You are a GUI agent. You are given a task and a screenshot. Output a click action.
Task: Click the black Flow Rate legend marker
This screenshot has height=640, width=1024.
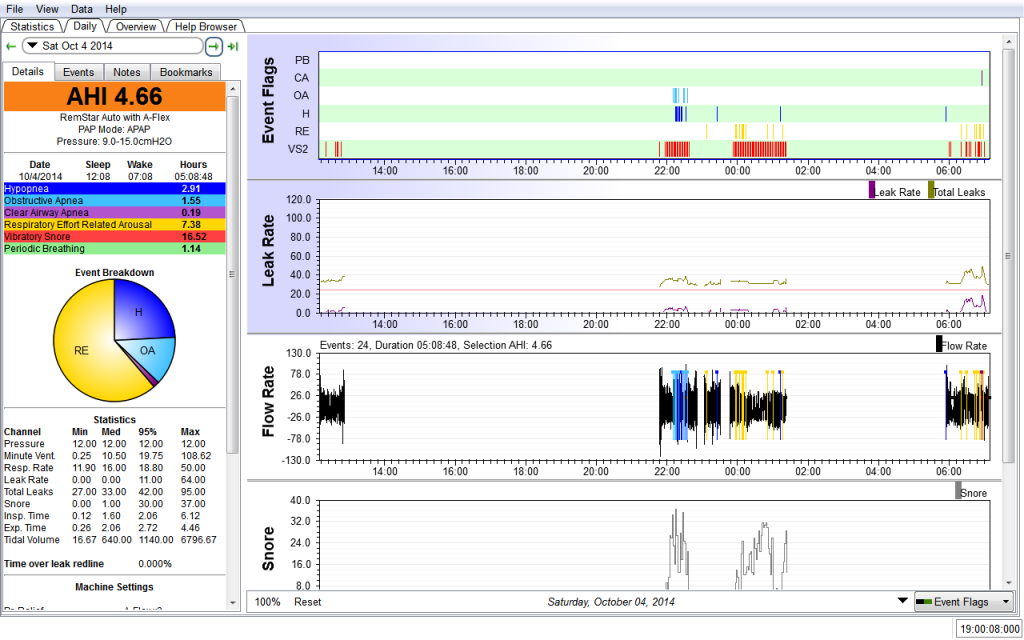click(x=939, y=344)
